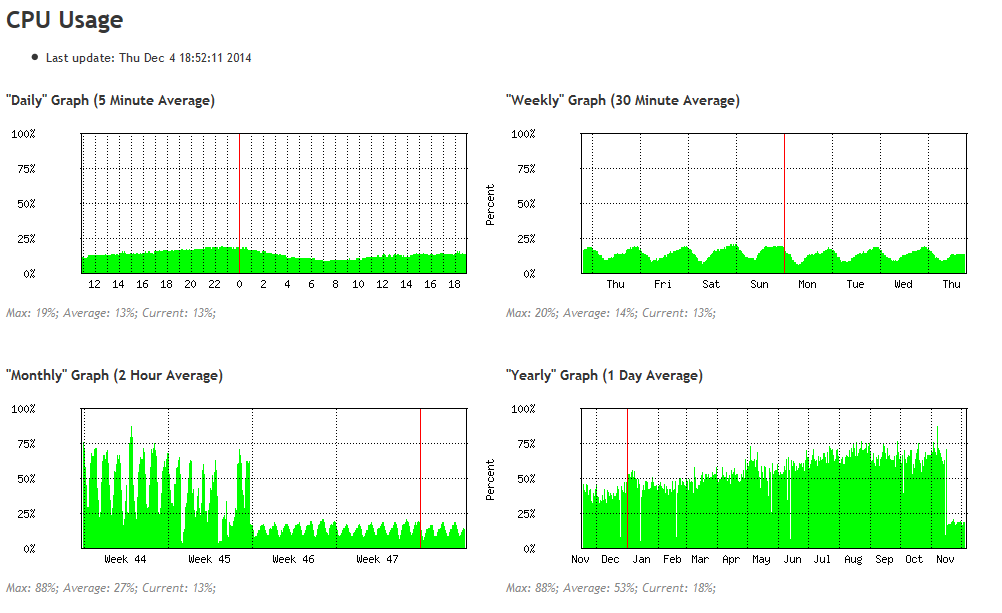
Task: Click the red marker line on Weekly graph
Action: [x=785, y=203]
